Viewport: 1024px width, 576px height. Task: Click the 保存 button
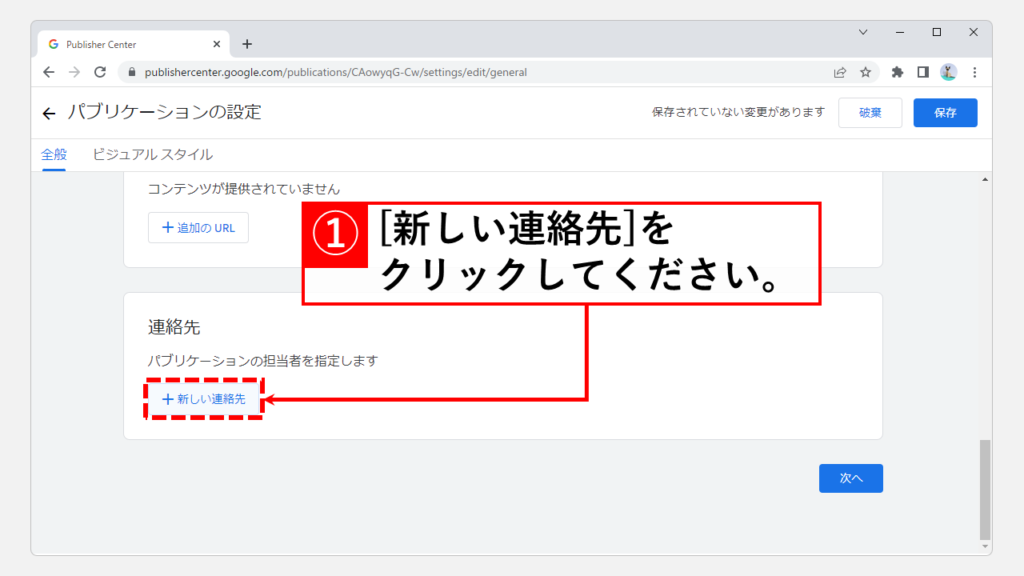coord(945,113)
